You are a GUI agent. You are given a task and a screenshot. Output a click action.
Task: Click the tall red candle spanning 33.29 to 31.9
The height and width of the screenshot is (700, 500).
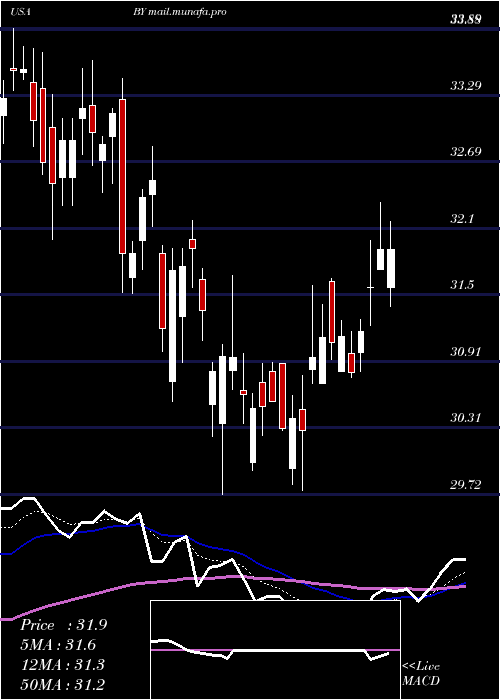click(x=122, y=176)
